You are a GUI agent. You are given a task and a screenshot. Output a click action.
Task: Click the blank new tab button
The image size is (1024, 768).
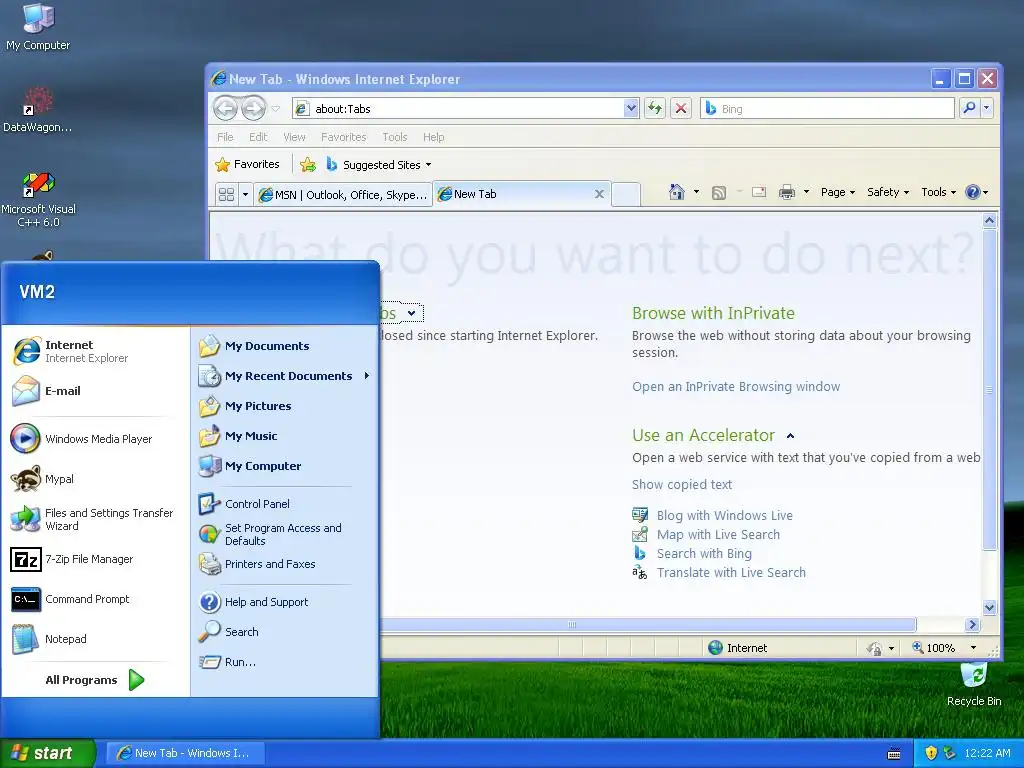pyautogui.click(x=626, y=195)
